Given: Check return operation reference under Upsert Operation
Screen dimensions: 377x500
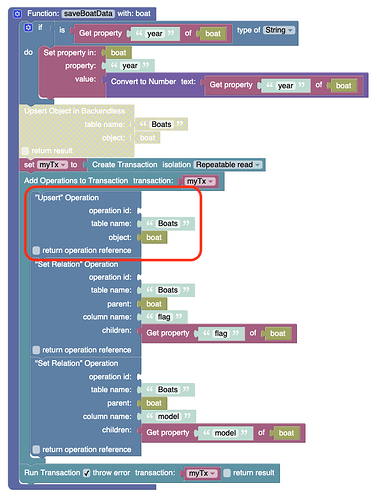Looking at the screenshot, I should (x=36, y=250).
